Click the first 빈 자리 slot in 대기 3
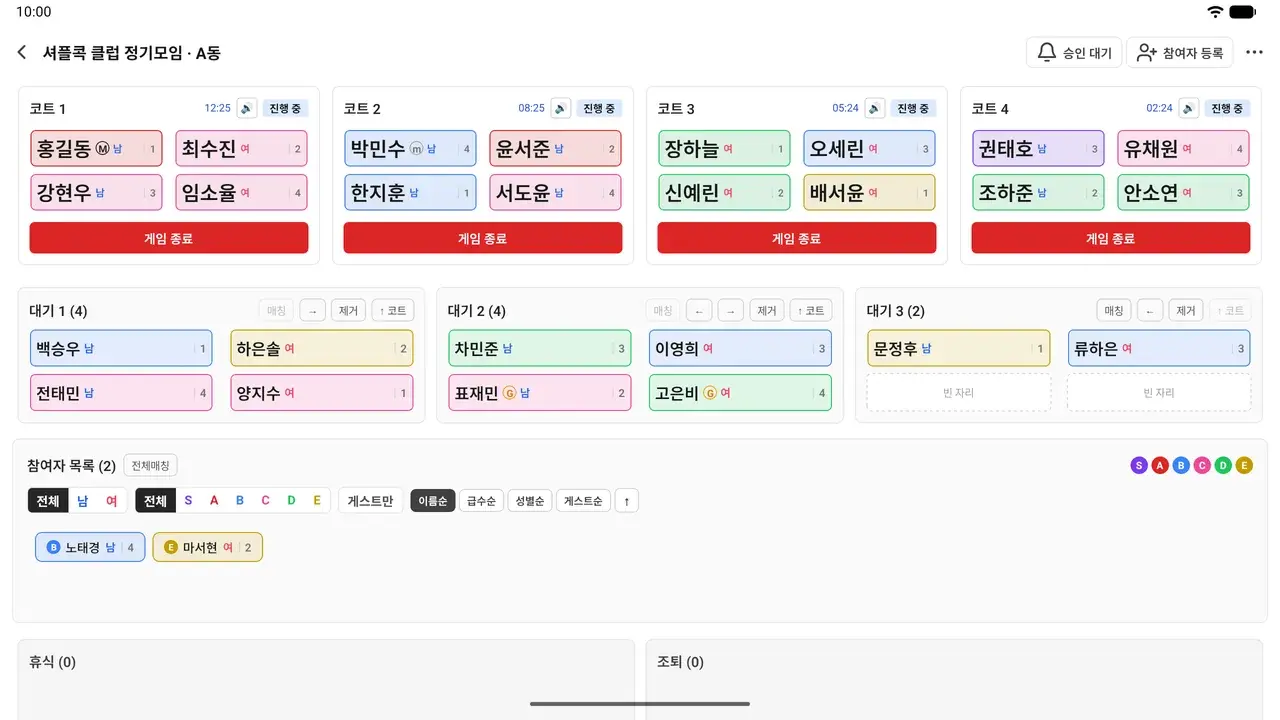The image size is (1280, 720). (959, 392)
